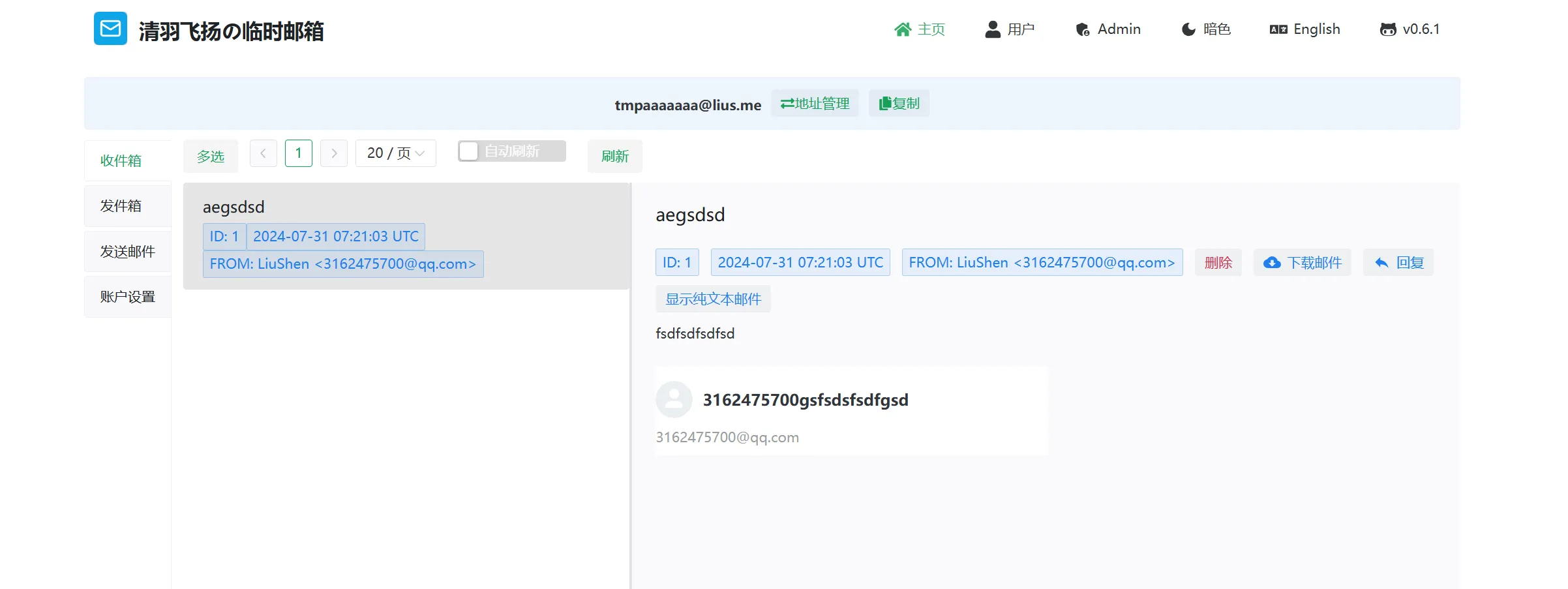This screenshot has width=1568, height=589.
Task: Expand the 20 / 页 page size dropdown
Action: tap(395, 153)
